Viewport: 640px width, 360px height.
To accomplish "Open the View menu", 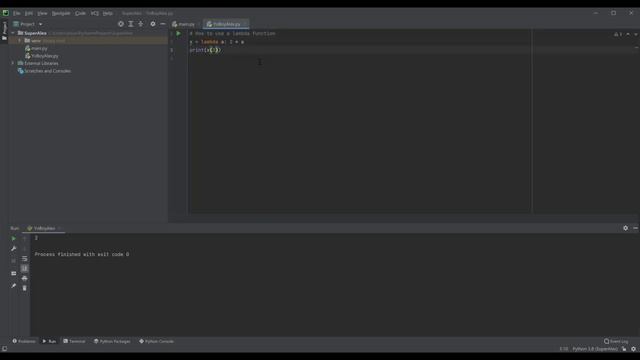I will 42,13.
